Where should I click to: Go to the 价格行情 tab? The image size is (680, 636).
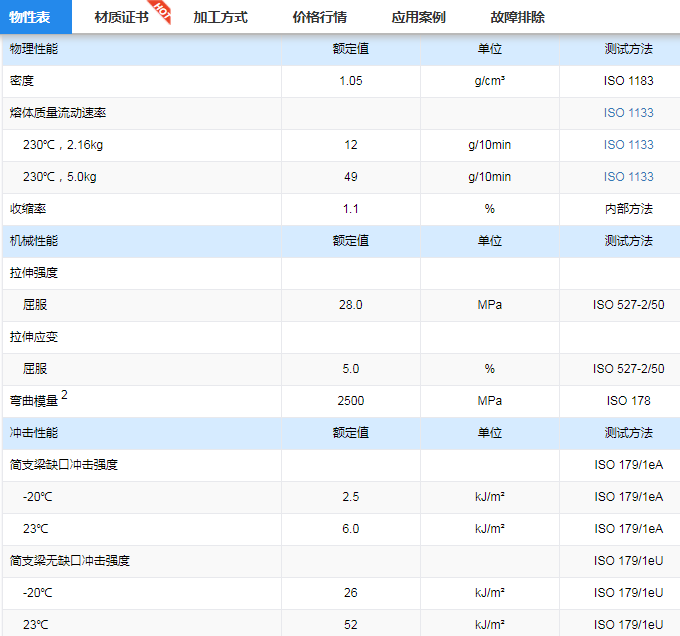pos(319,17)
